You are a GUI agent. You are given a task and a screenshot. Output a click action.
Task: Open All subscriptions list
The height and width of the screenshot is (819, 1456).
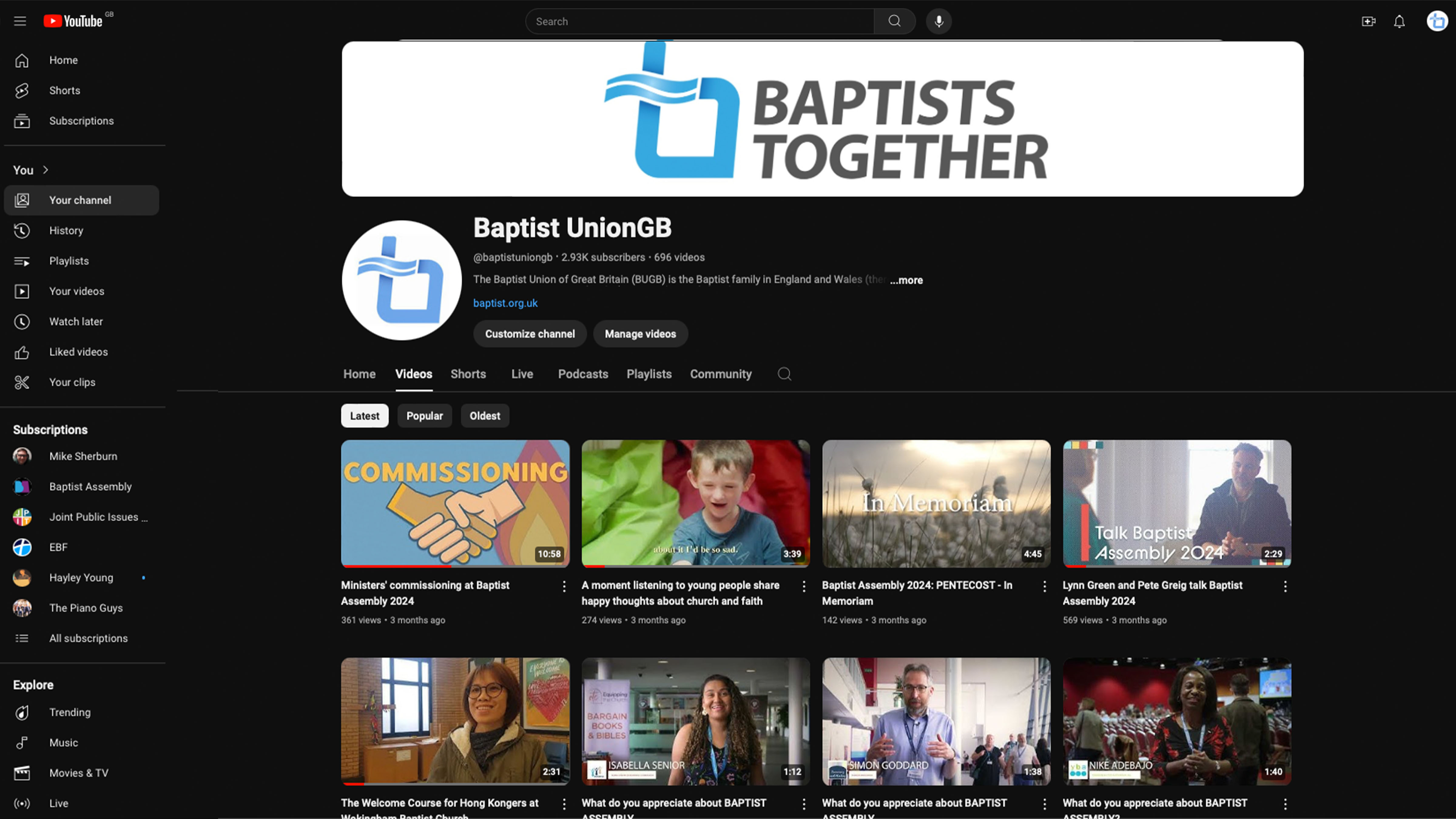tap(81, 638)
